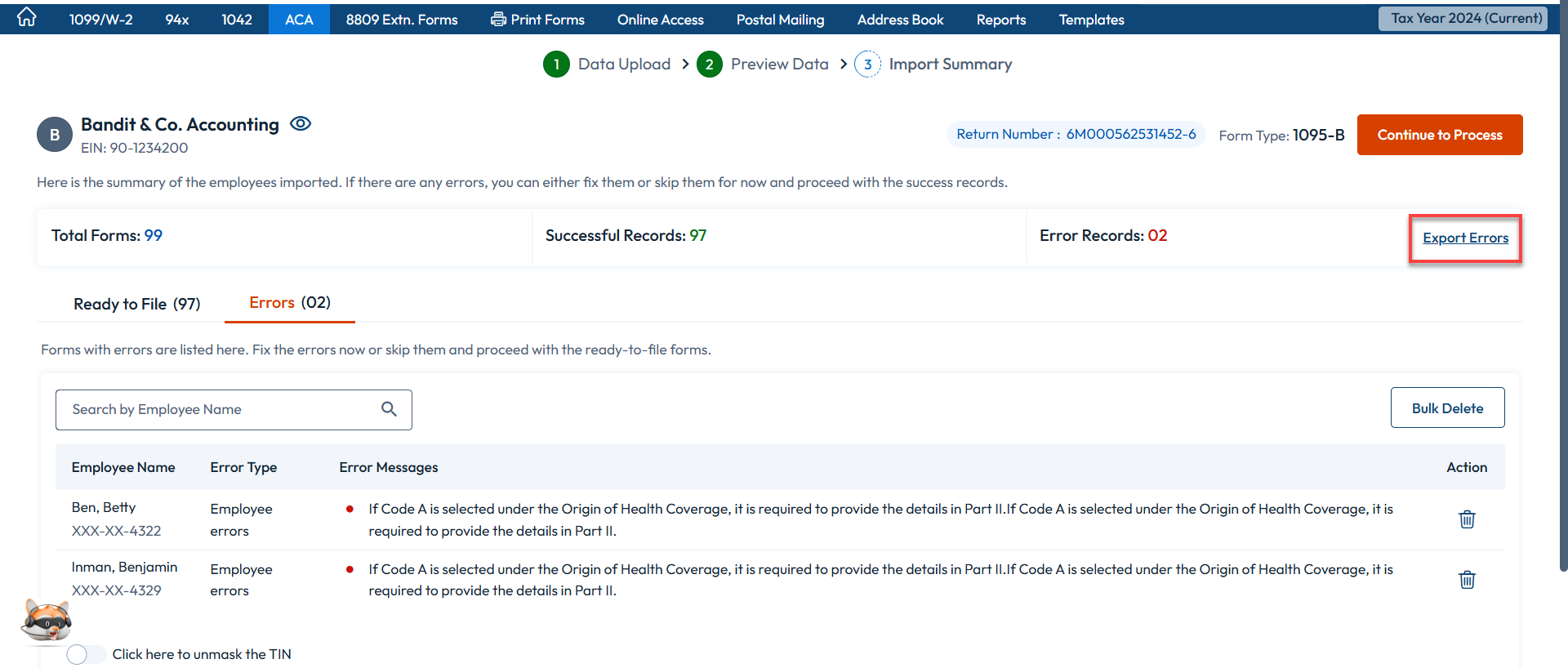Click masked TIN XXX-XX-4329
Screen dimensions: 1568x668
(116, 590)
